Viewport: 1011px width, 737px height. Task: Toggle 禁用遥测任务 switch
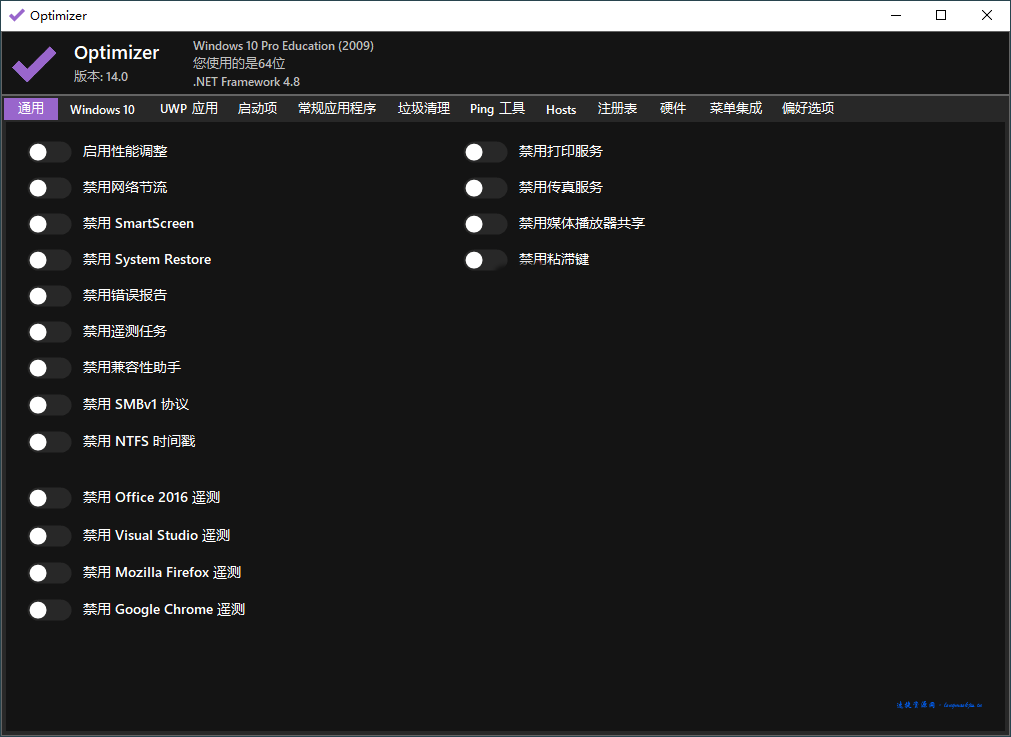pos(50,332)
